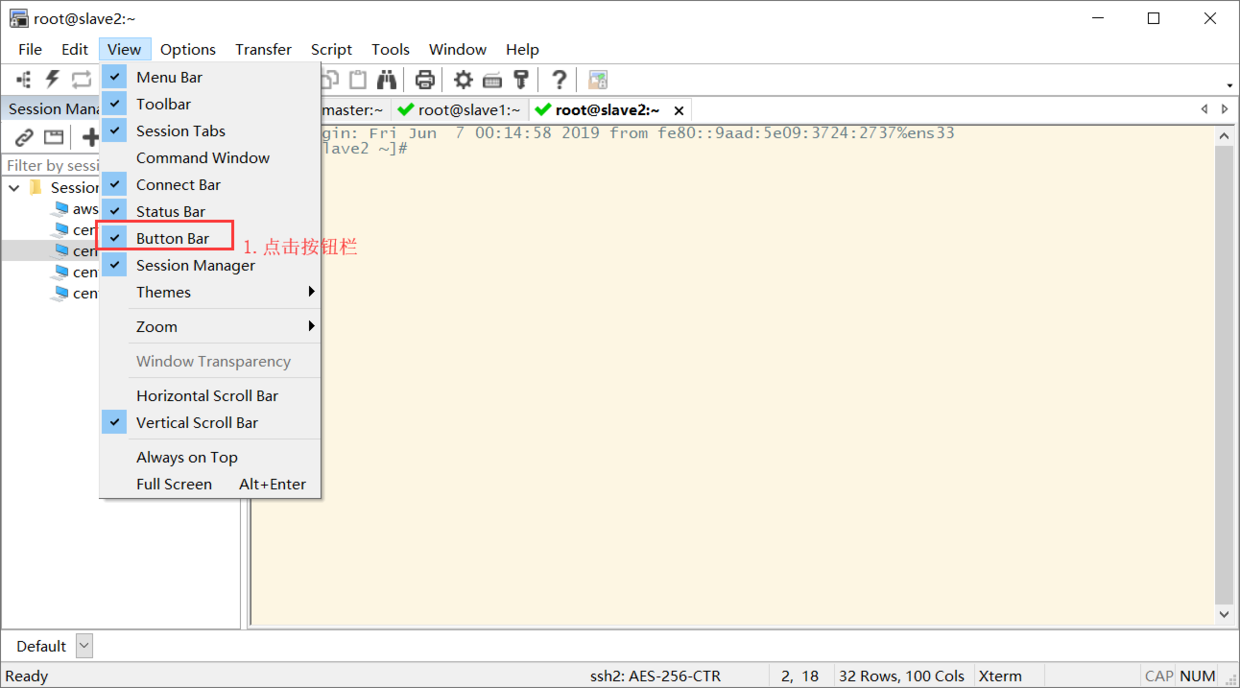1240x688 pixels.
Task: Click the NUM indicator in the status bar
Action: [x=1197, y=676]
